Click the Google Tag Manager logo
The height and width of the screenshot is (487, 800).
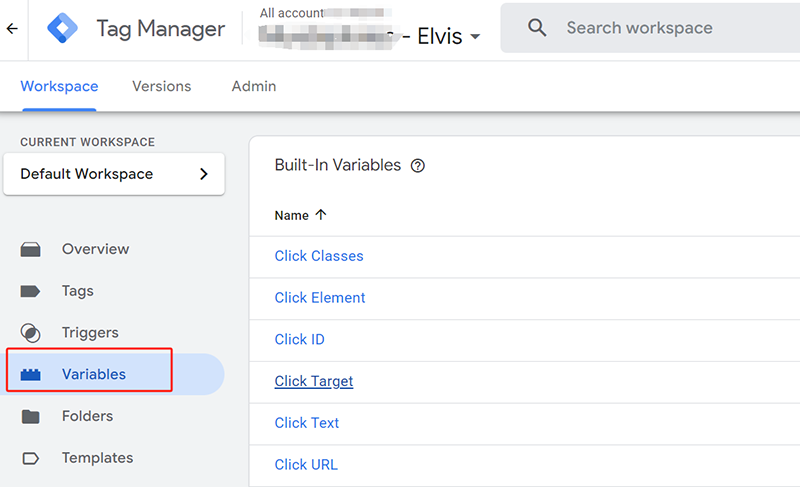pos(64,29)
